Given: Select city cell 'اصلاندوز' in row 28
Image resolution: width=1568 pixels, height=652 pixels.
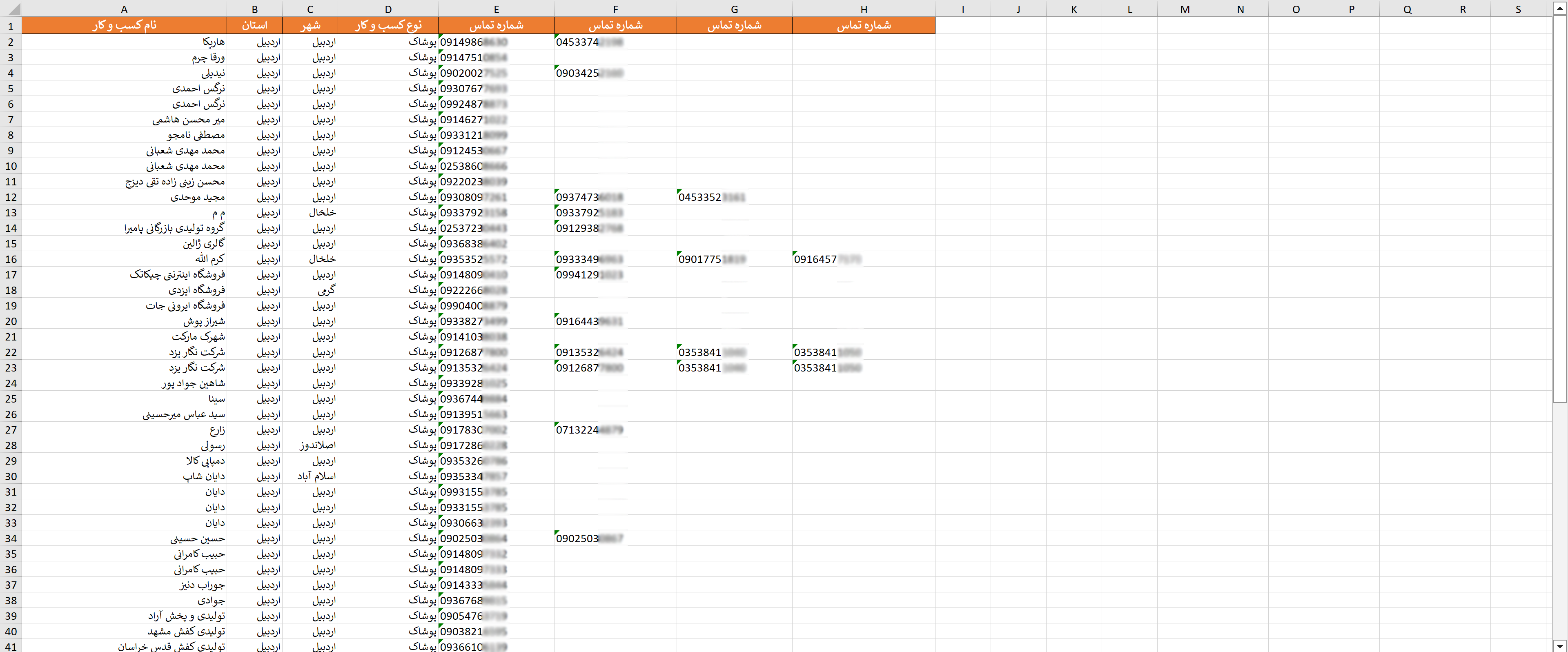Looking at the screenshot, I should click(x=310, y=445).
